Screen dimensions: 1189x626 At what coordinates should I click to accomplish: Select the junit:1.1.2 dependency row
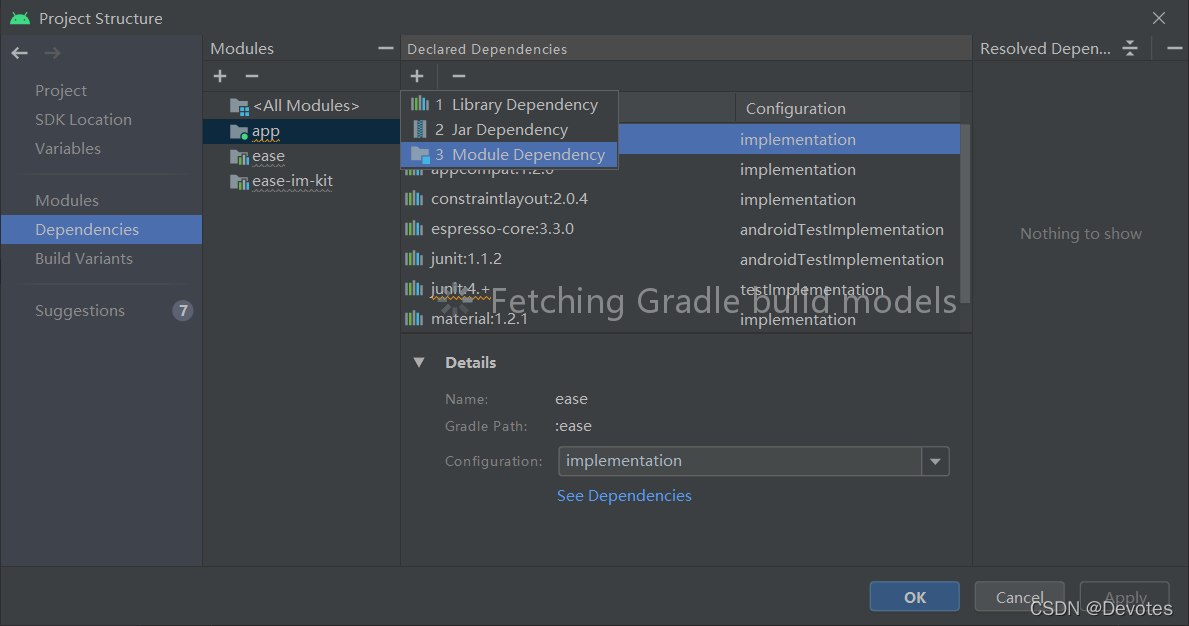(681, 259)
